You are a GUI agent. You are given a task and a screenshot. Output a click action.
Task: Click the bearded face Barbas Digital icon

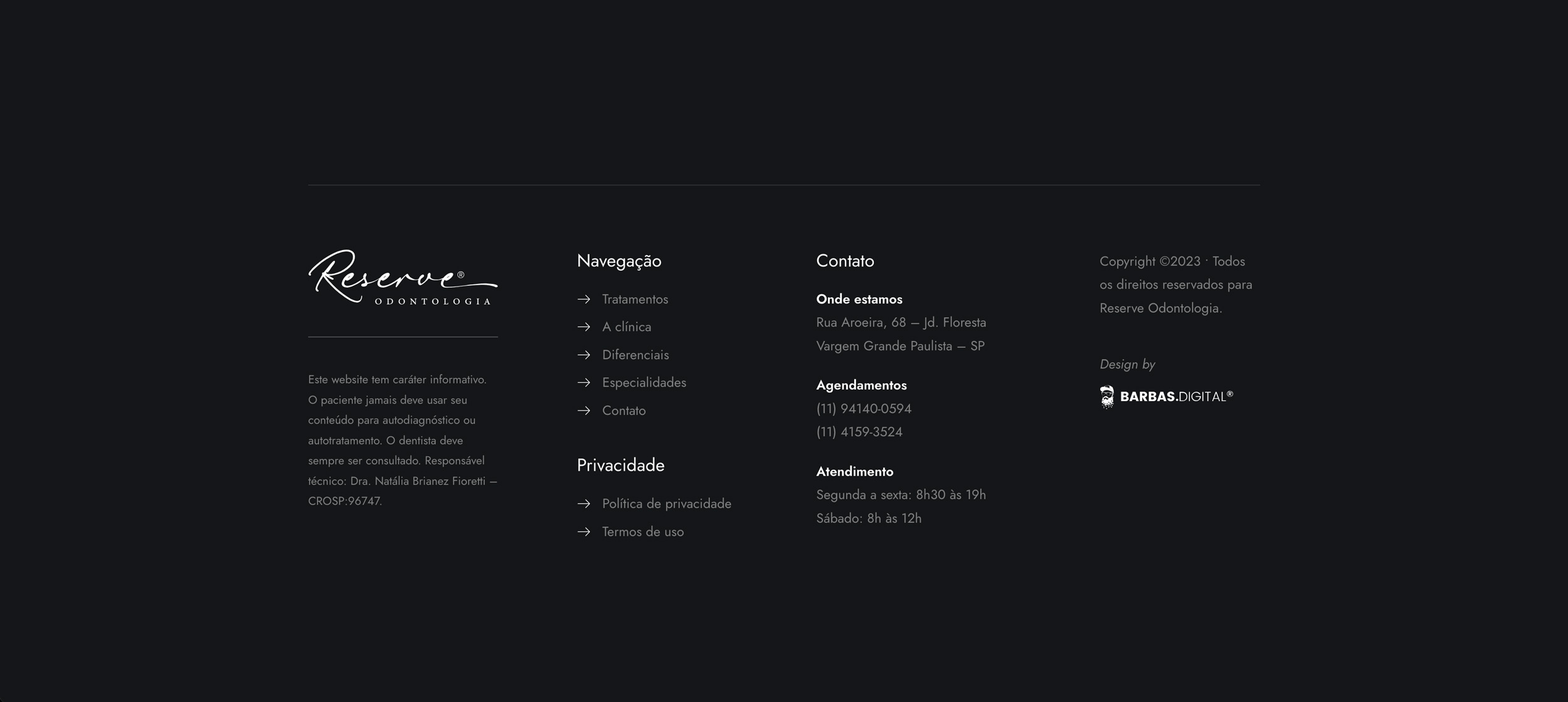click(x=1107, y=397)
